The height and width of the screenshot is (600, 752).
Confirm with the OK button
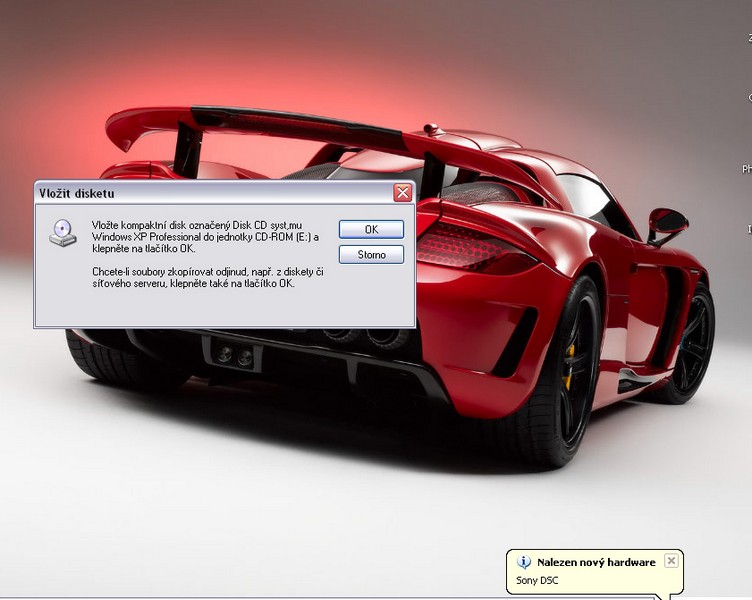point(371,229)
